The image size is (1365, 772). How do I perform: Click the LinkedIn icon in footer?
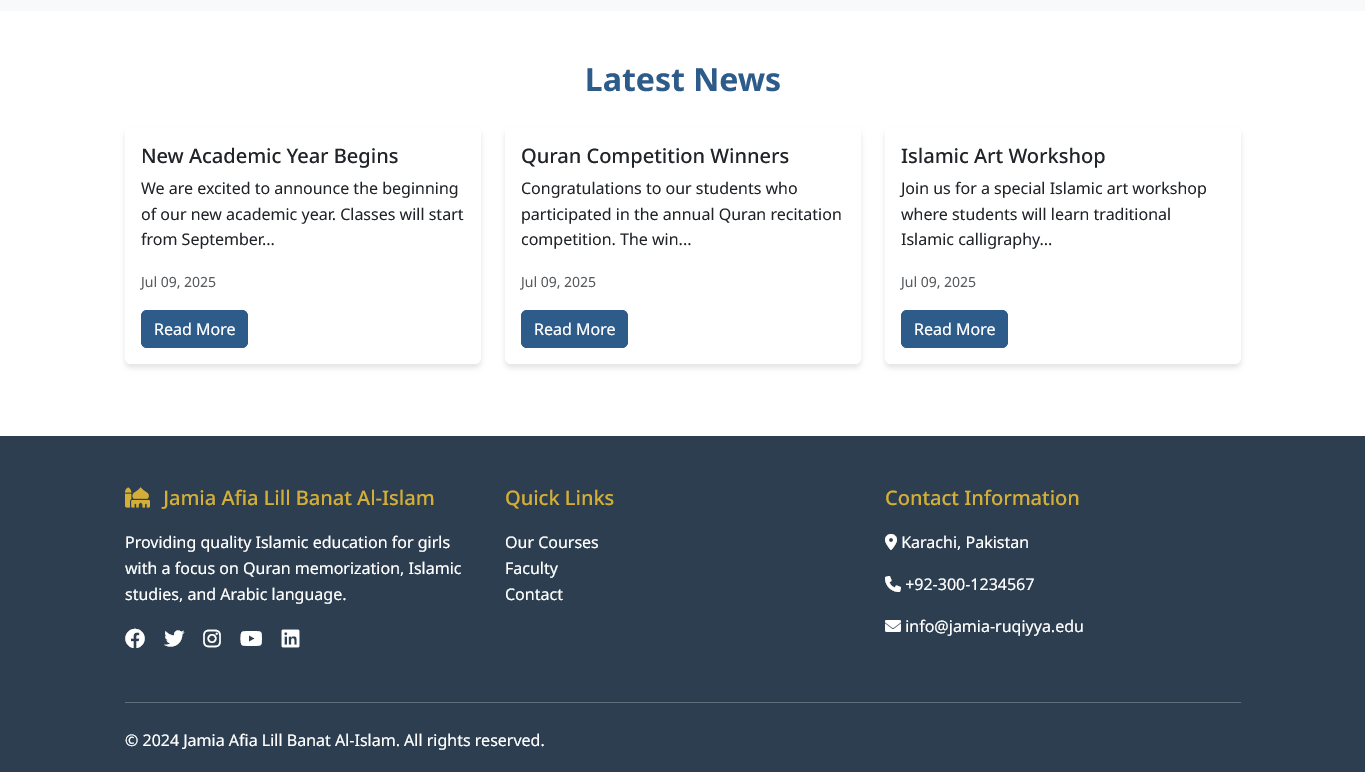pos(290,638)
